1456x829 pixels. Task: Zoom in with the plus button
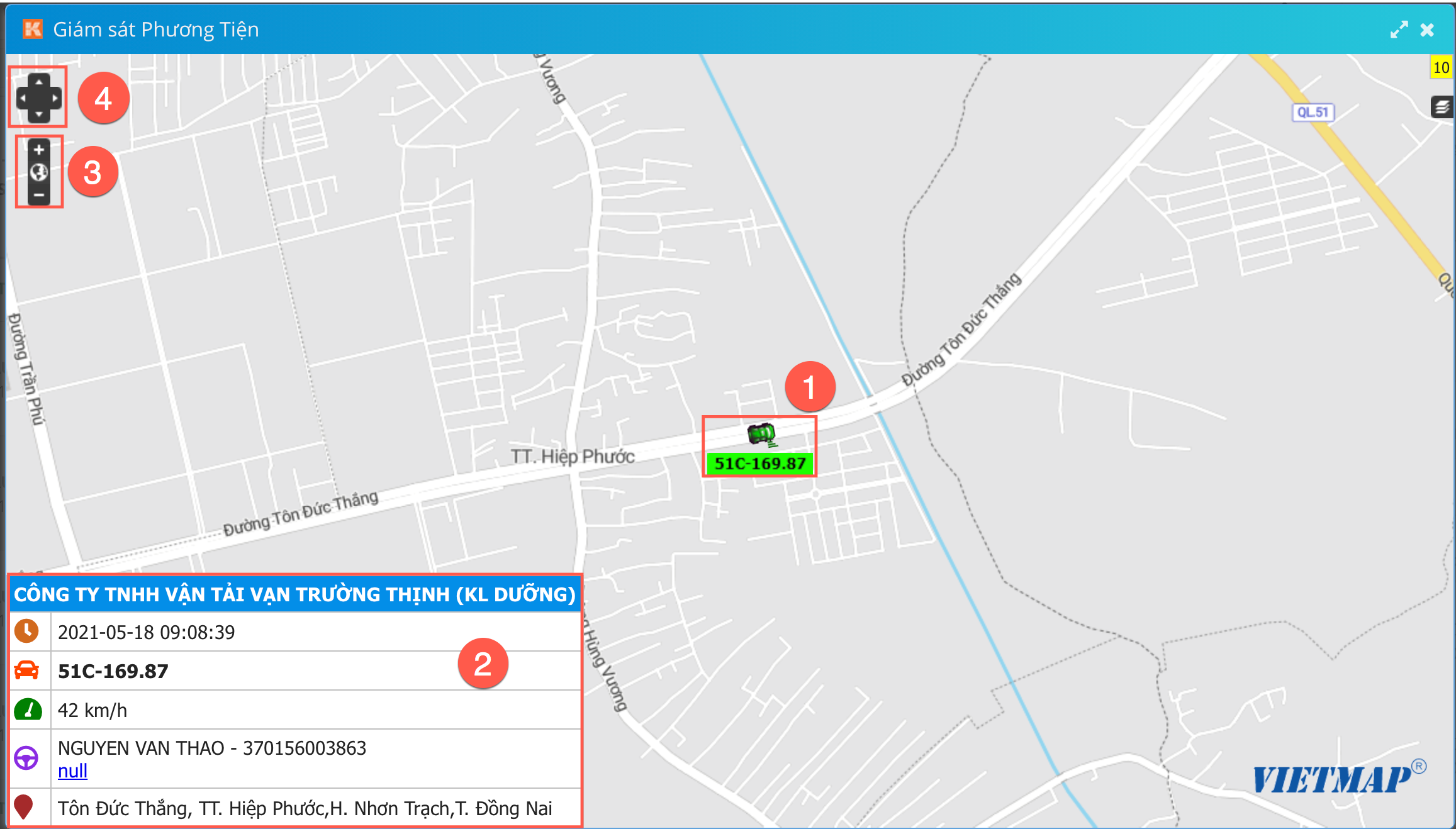point(39,150)
